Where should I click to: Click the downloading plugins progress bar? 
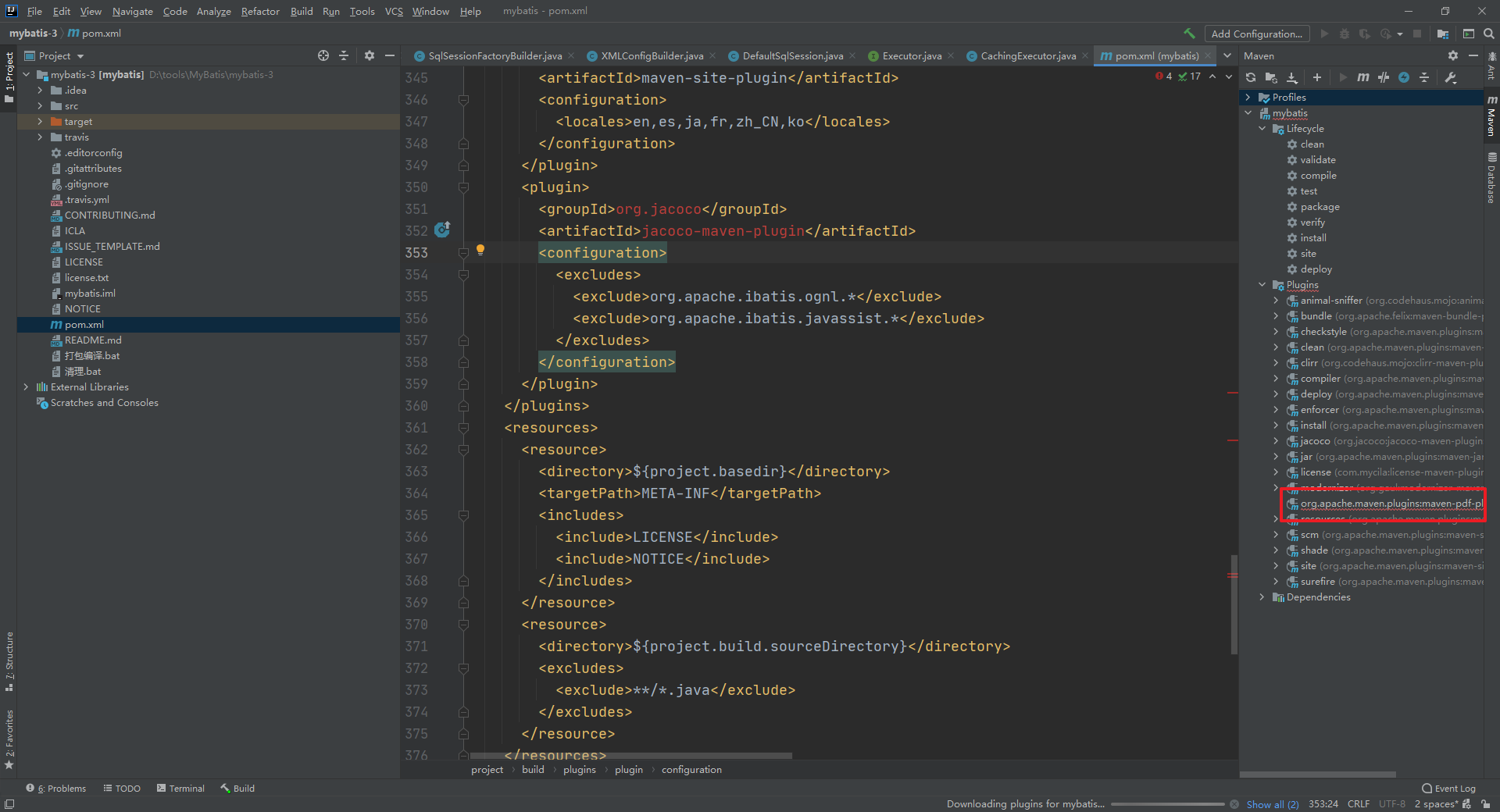click(1167, 804)
